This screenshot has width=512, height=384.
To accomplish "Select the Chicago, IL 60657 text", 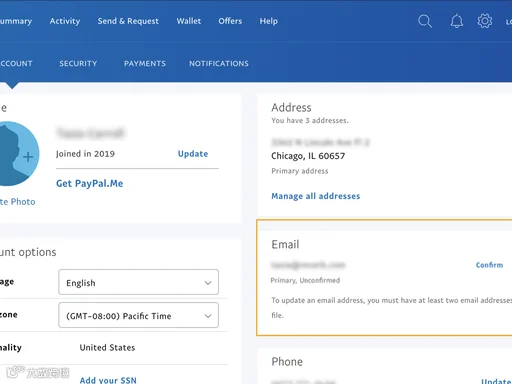I will coord(308,156).
